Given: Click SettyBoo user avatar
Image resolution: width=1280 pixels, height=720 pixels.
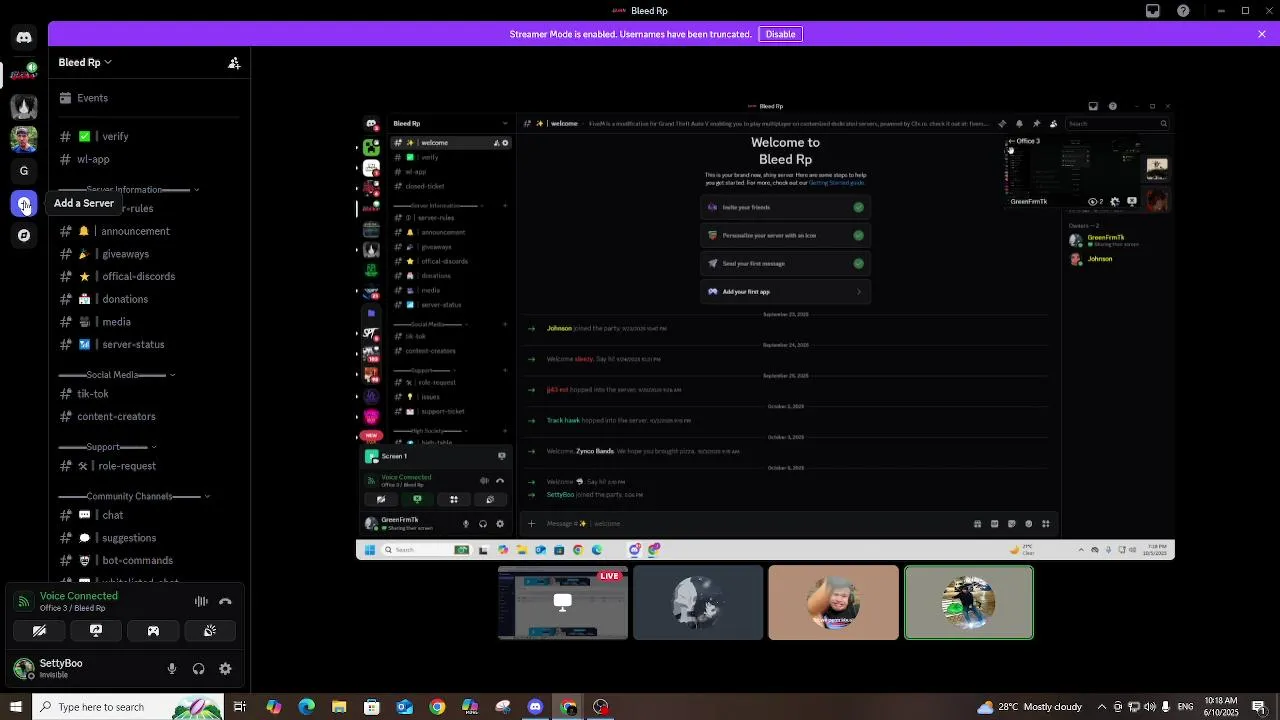Looking at the screenshot, I should pos(24,669).
